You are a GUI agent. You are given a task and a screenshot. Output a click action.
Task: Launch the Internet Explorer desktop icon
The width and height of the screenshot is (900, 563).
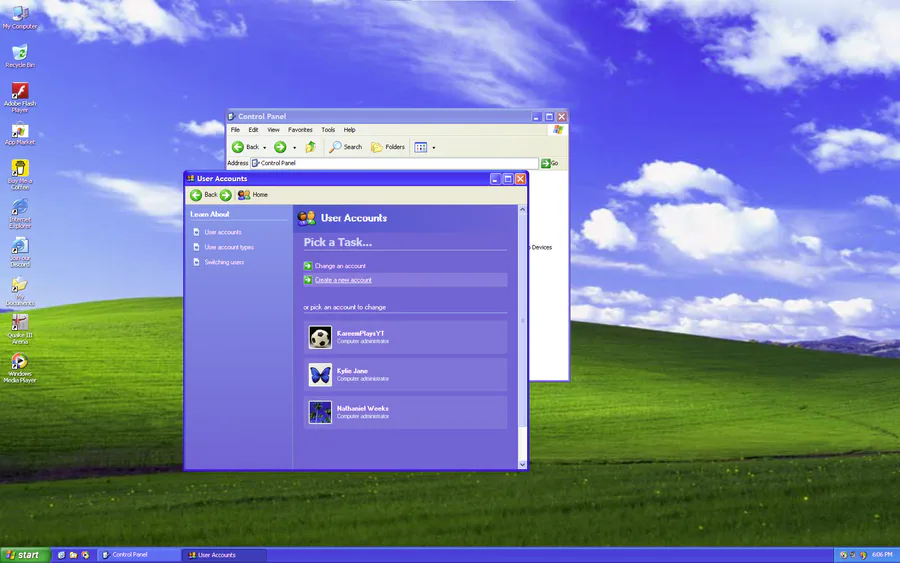tap(20, 213)
